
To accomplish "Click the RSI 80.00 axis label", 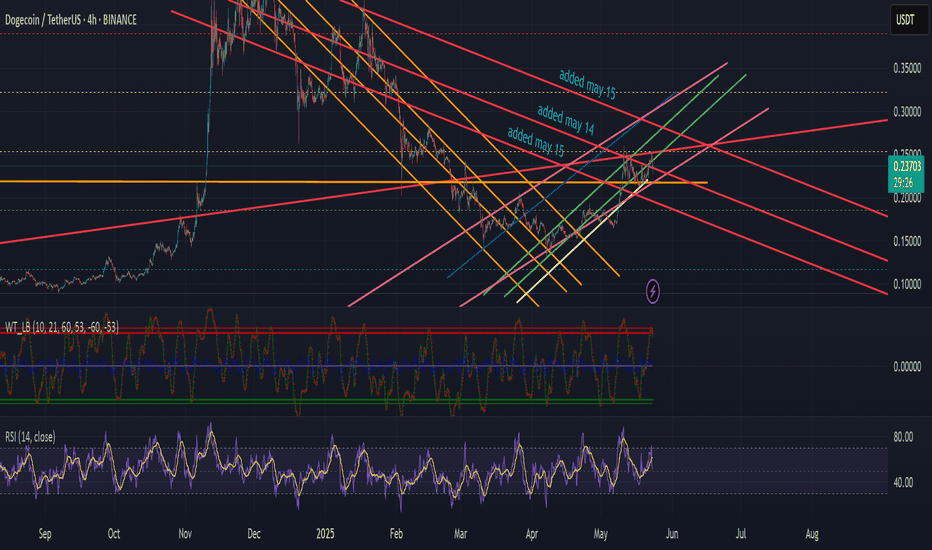I will [x=903, y=437].
